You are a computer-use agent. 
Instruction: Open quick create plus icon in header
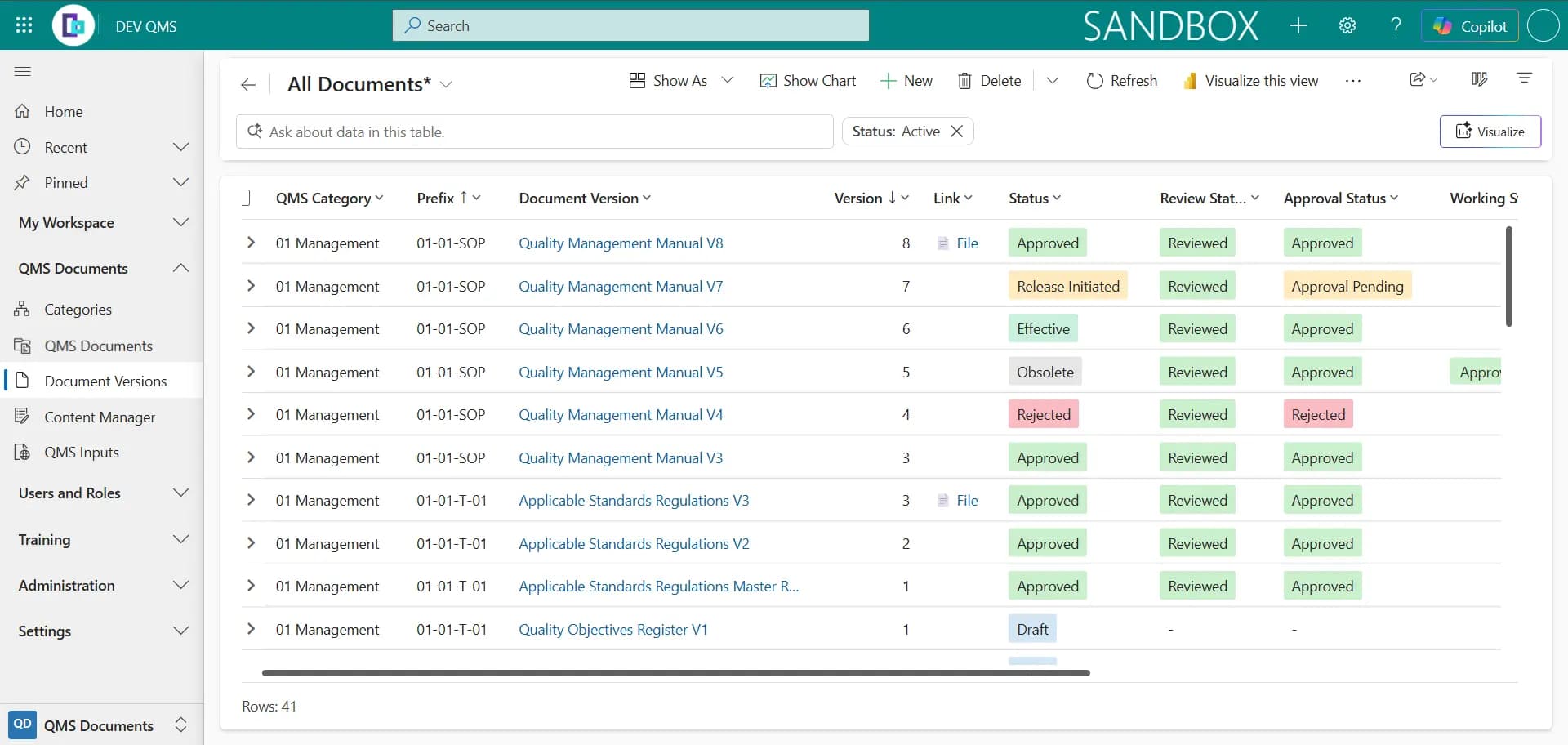pyautogui.click(x=1298, y=25)
